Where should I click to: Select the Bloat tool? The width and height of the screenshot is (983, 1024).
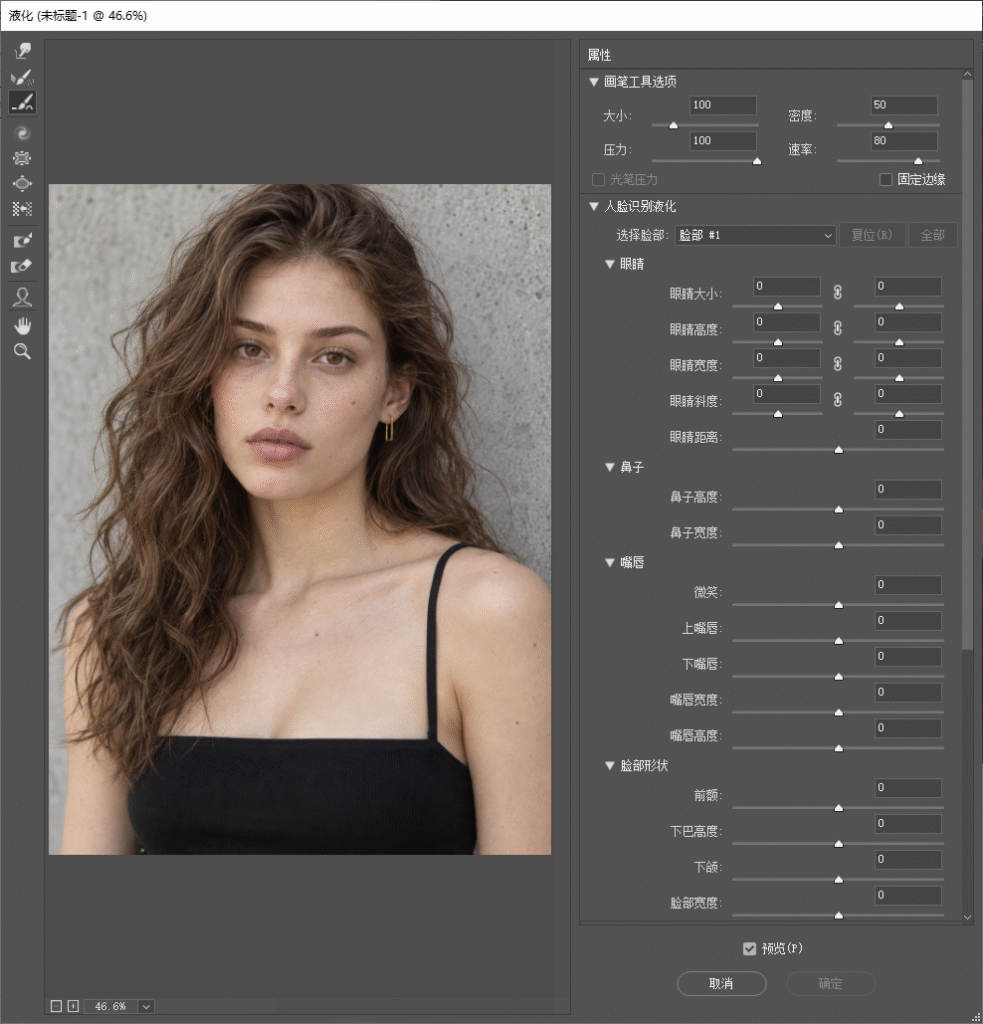[22, 184]
